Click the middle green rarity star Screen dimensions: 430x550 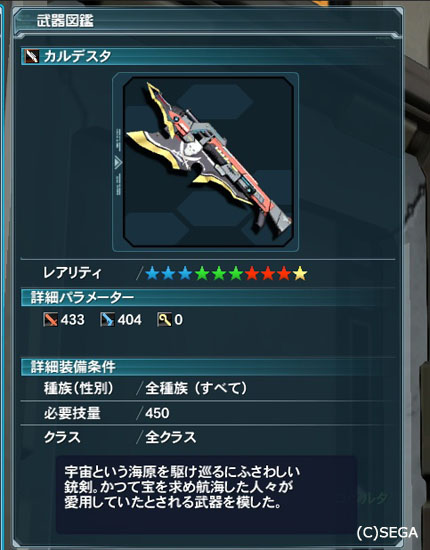(x=219, y=273)
